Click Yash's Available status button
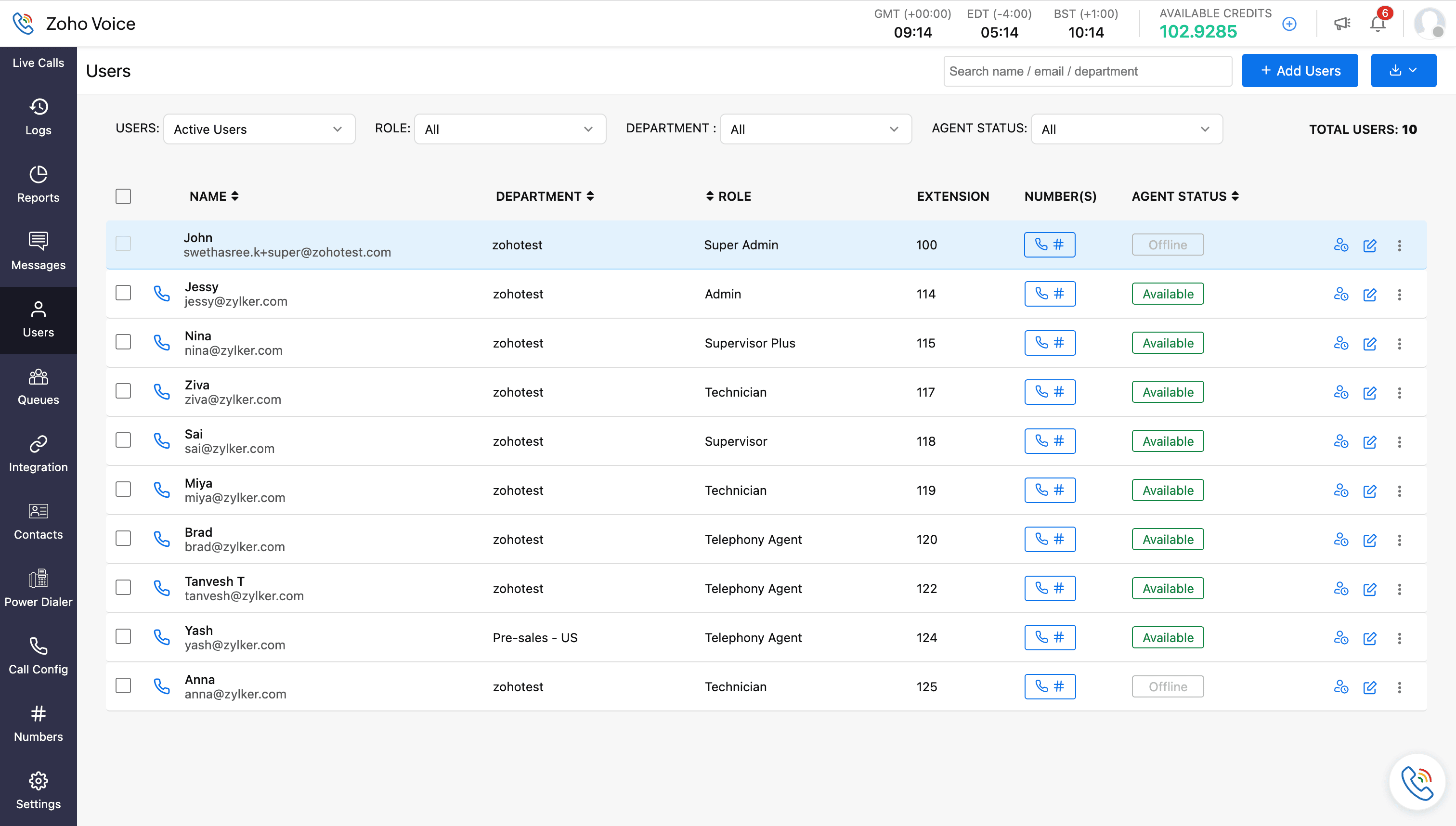This screenshot has width=1456, height=826. click(1168, 638)
